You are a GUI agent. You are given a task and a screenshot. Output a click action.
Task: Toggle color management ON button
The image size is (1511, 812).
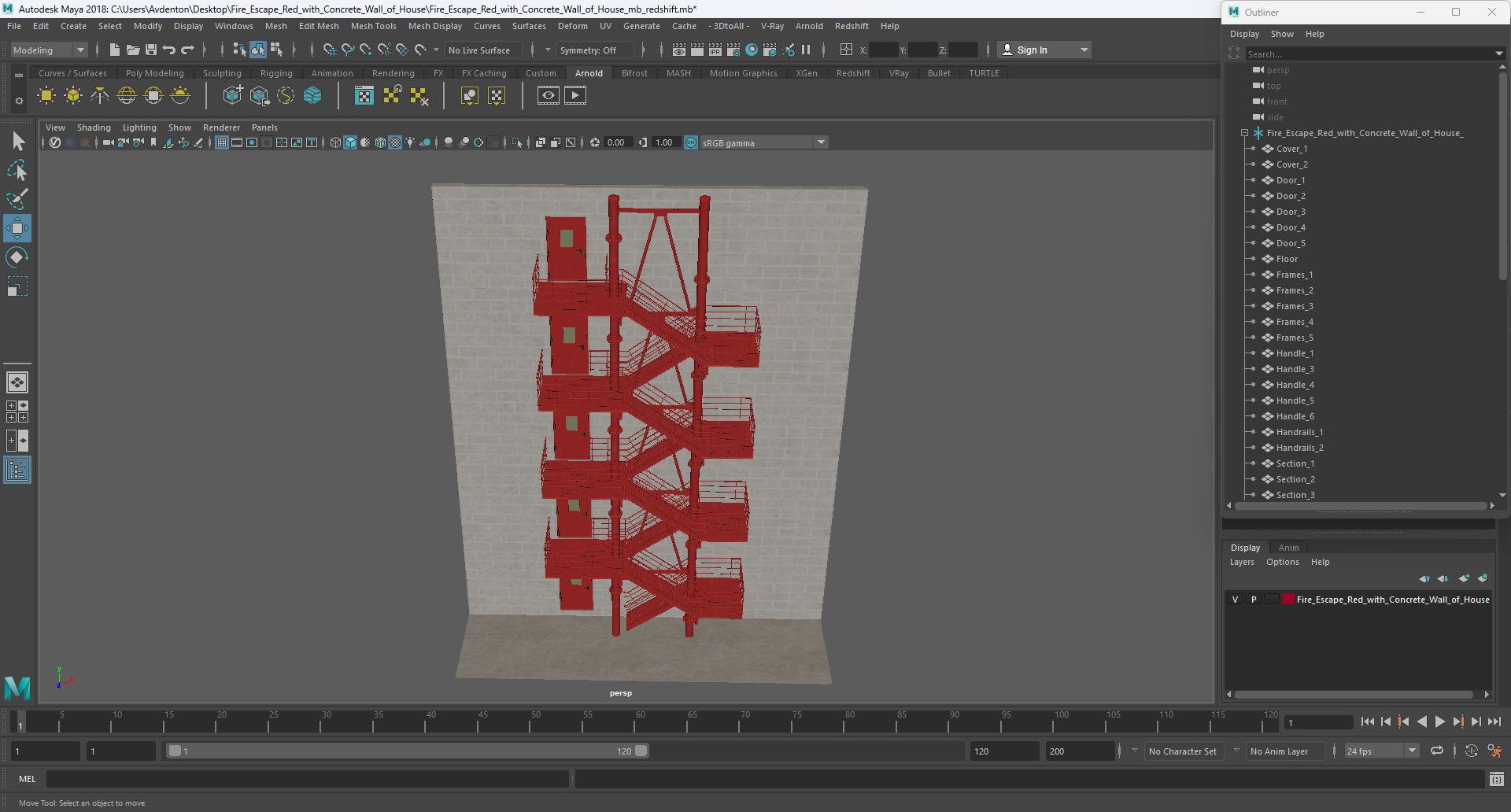point(691,142)
